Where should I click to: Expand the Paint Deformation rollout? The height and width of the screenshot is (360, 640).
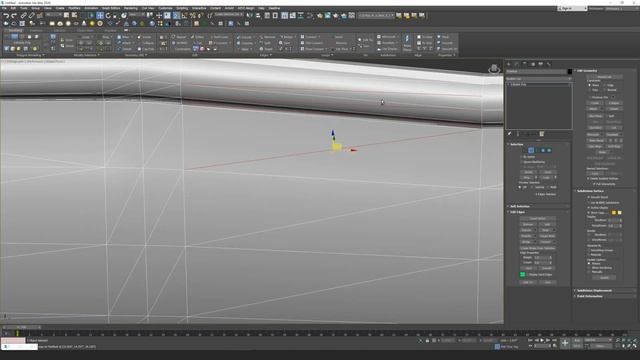click(590, 296)
